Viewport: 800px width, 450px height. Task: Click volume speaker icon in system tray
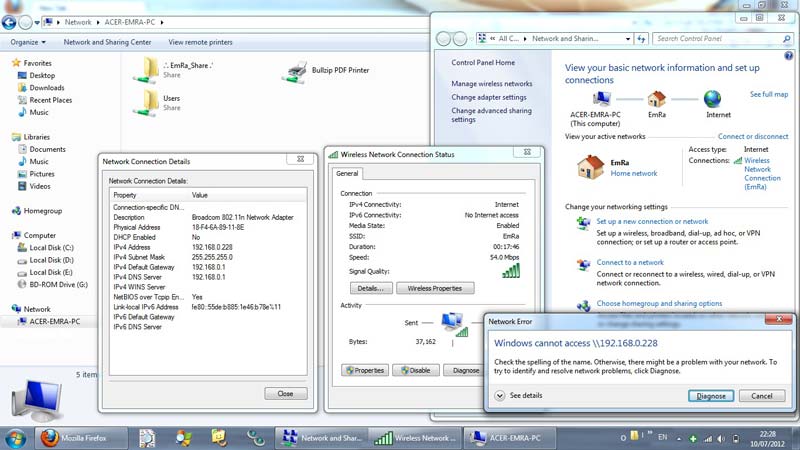point(721,438)
